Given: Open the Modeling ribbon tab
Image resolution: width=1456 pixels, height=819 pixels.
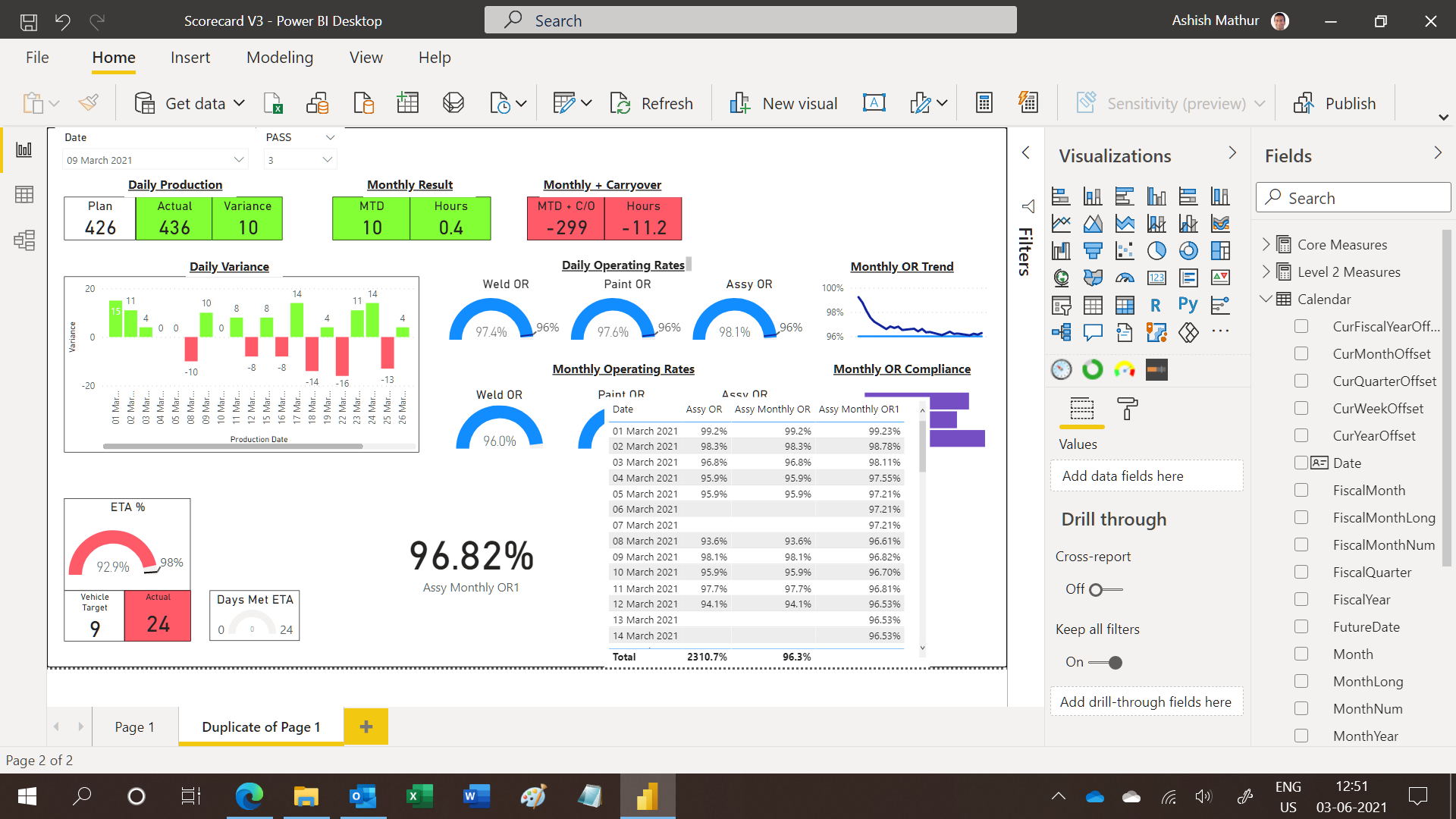Looking at the screenshot, I should point(280,58).
